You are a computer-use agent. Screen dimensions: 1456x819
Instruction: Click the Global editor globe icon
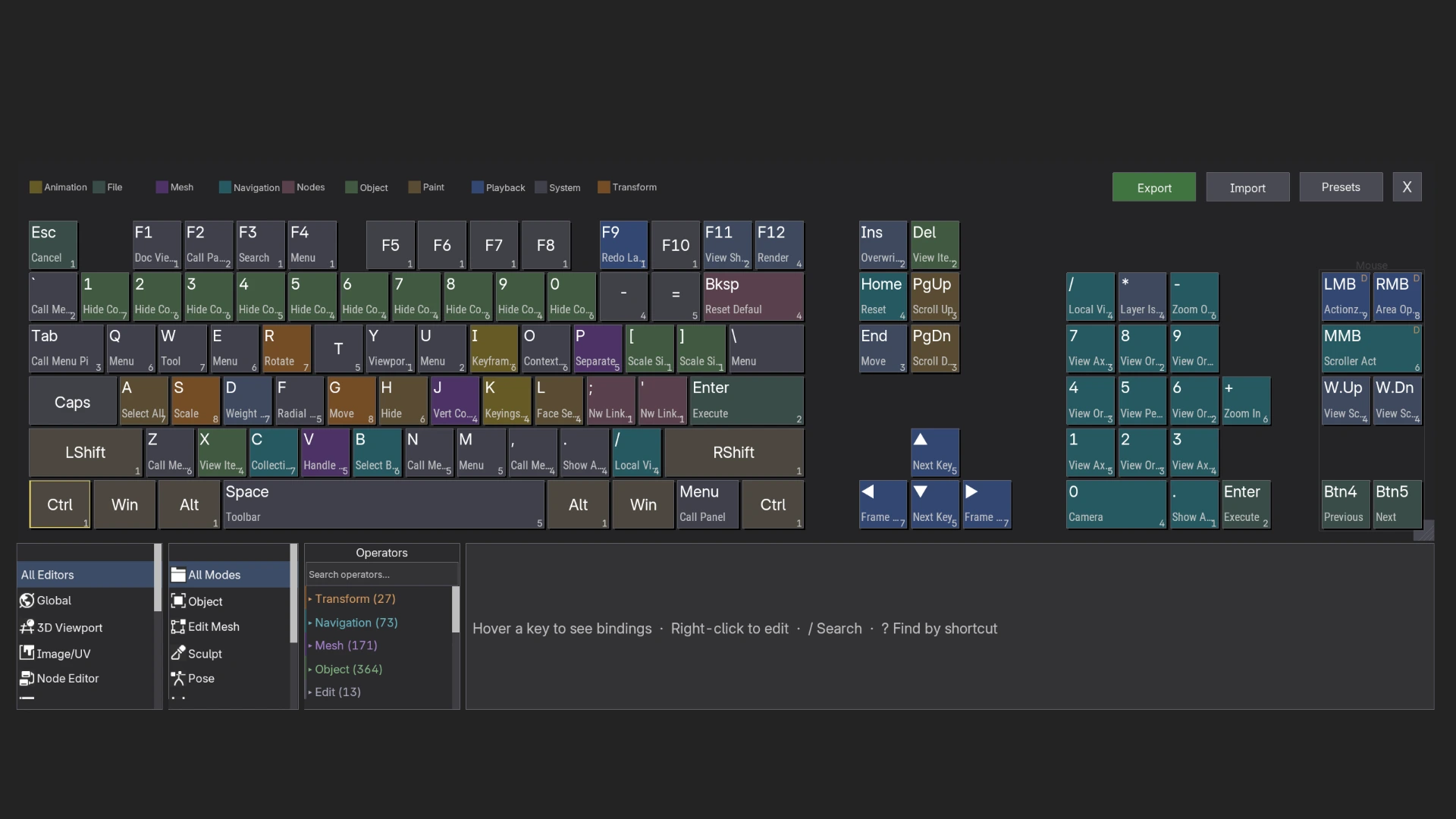(x=27, y=601)
